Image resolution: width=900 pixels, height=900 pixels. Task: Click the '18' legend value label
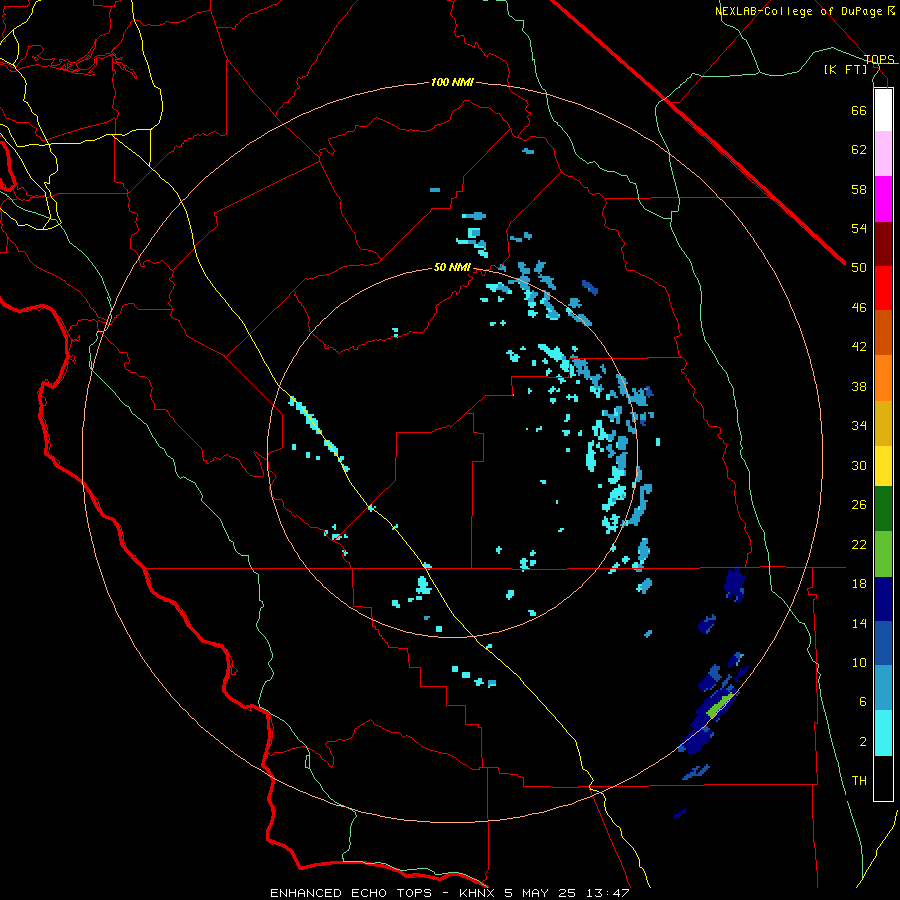(859, 584)
